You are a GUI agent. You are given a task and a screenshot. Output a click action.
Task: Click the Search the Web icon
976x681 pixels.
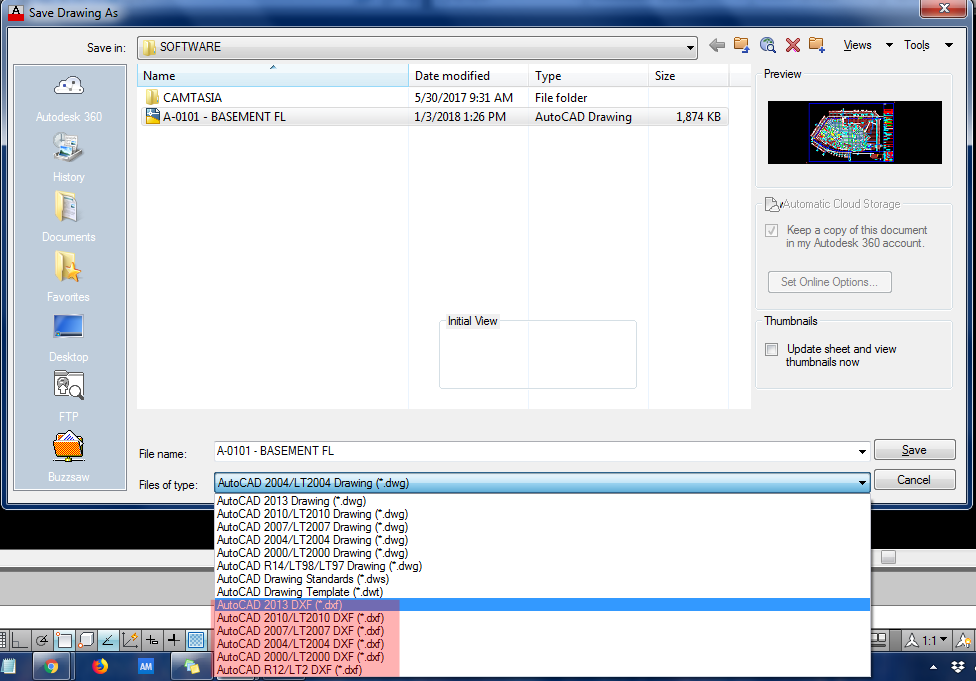[x=767, y=45]
